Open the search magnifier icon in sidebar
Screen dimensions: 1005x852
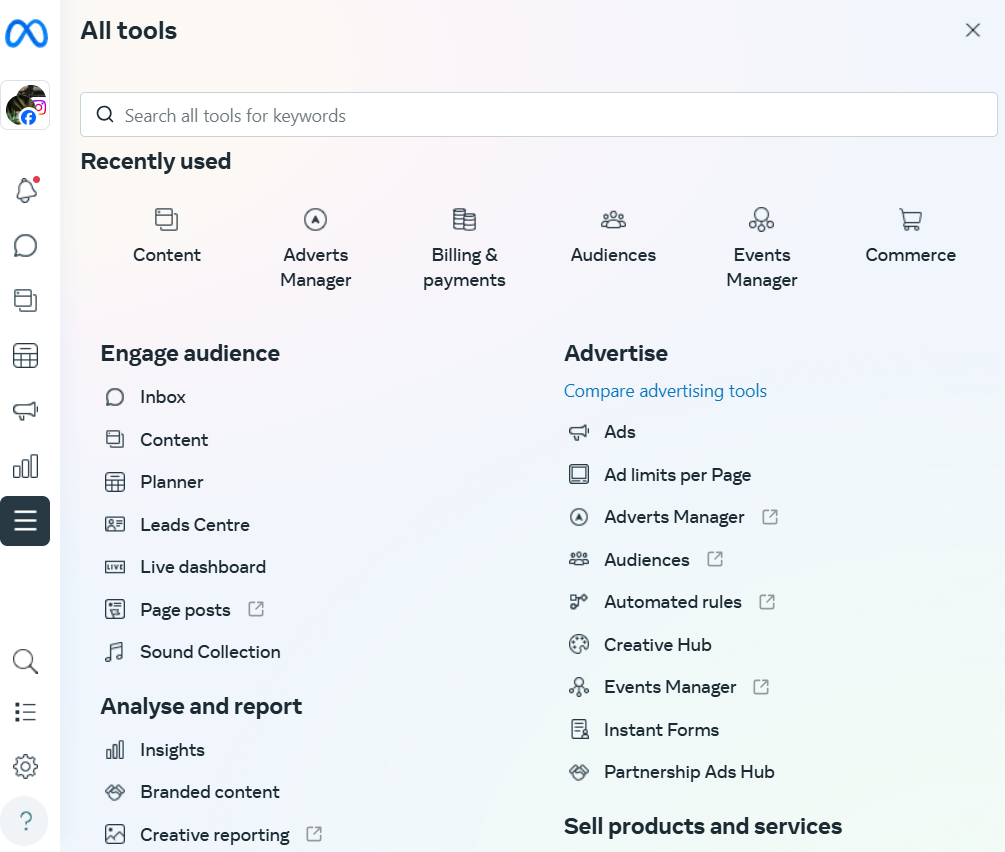click(x=25, y=661)
